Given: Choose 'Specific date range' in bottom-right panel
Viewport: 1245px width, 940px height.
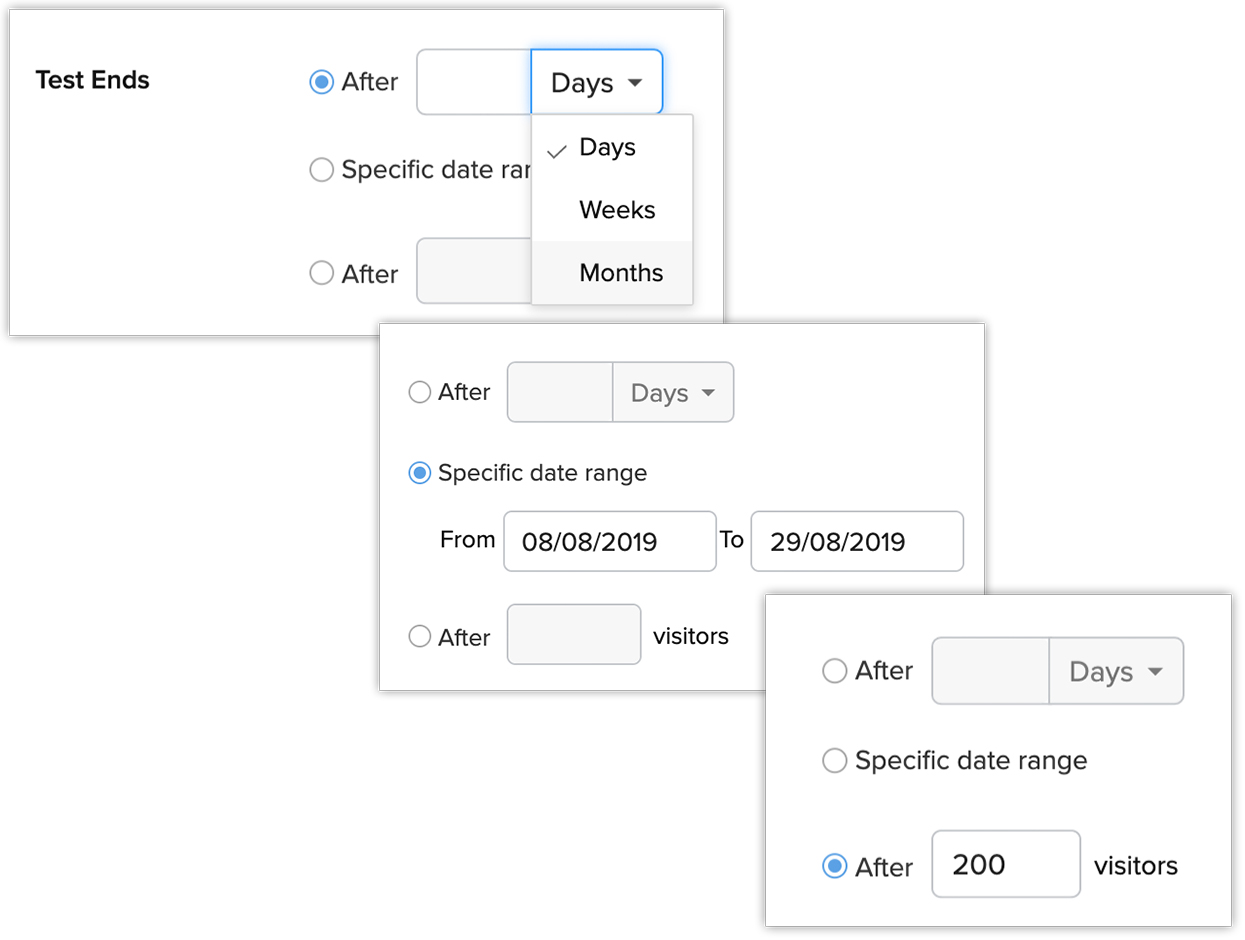Looking at the screenshot, I should [834, 761].
